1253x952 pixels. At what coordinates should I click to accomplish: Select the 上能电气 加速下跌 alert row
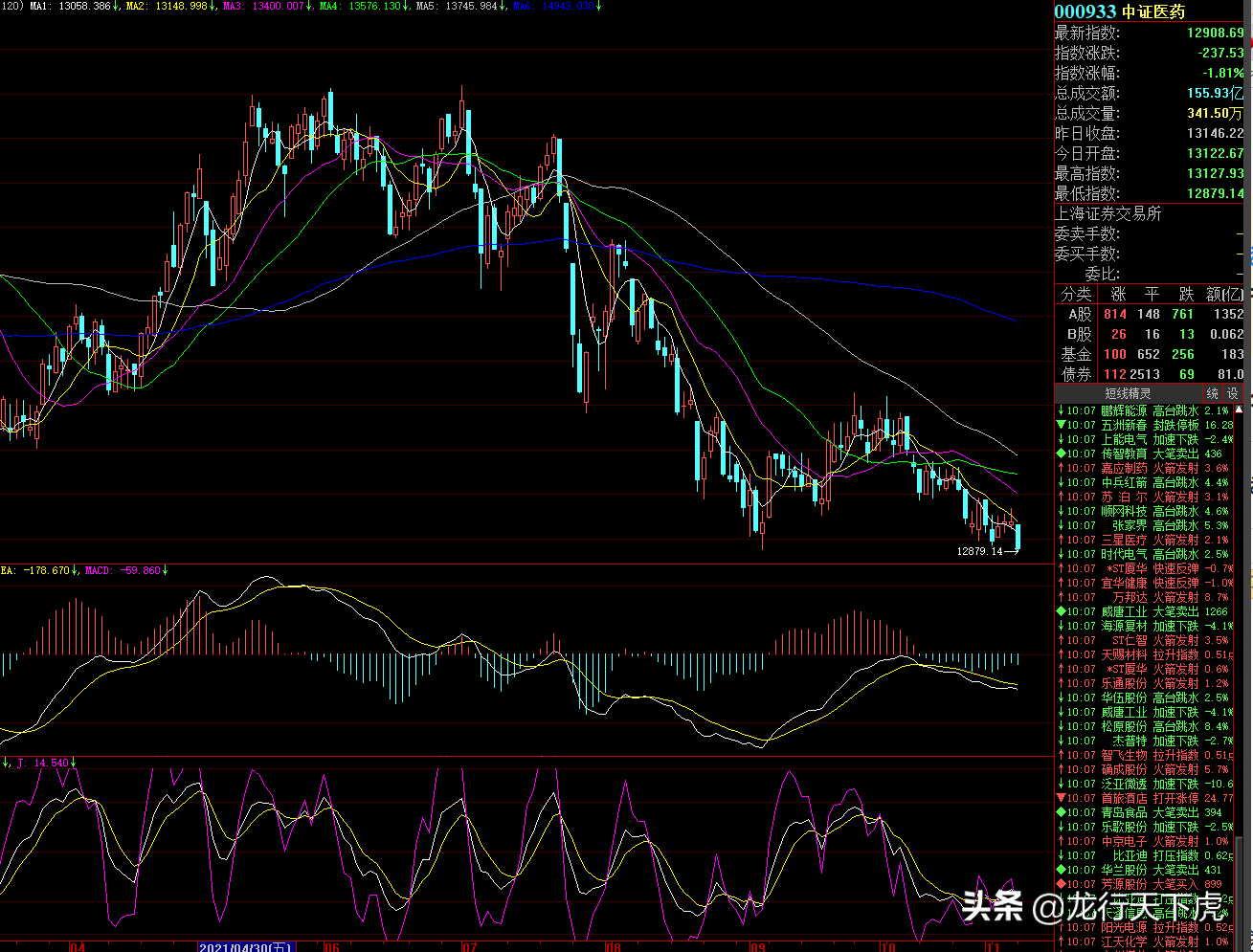tap(1145, 439)
